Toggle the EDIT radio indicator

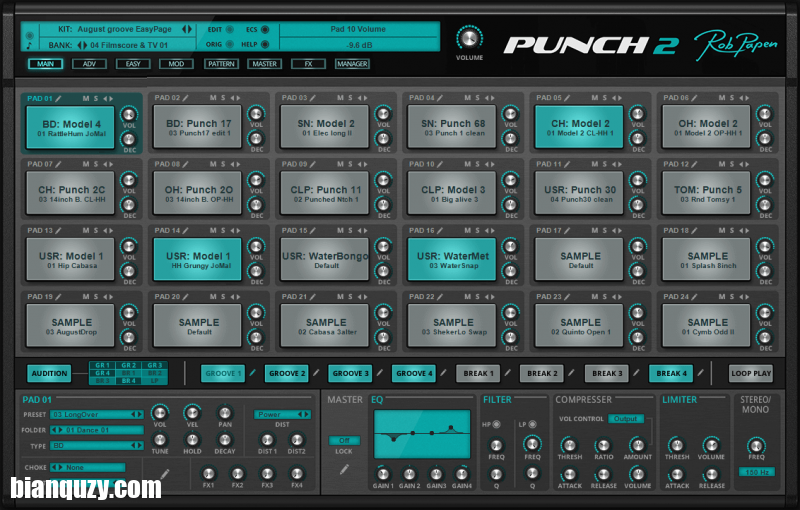(x=230, y=30)
